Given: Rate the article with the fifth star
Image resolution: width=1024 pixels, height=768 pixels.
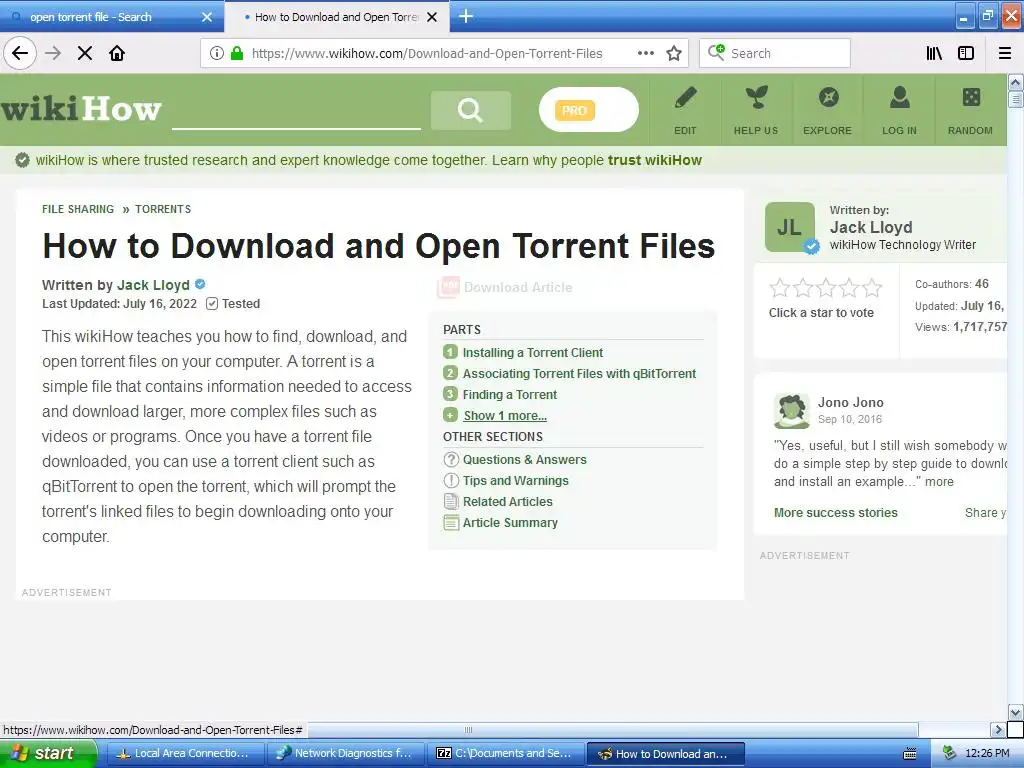Looking at the screenshot, I should click(872, 287).
